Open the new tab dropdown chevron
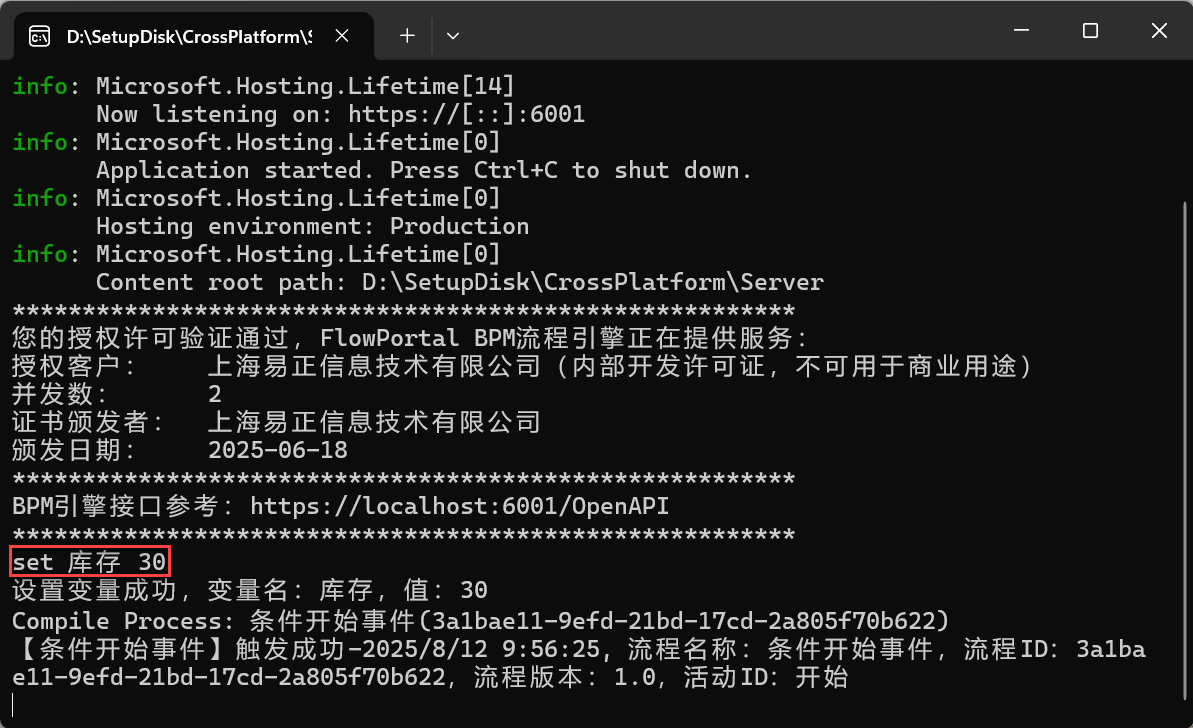Image resolution: width=1193 pixels, height=728 pixels. [453, 34]
